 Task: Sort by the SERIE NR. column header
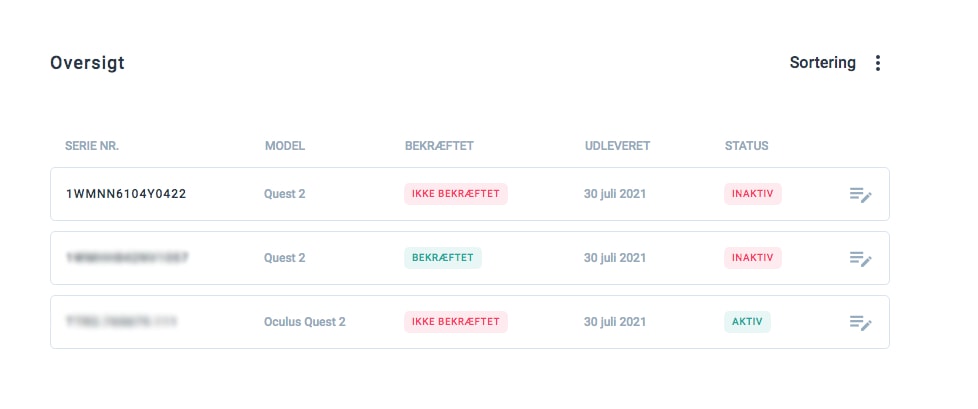92,146
